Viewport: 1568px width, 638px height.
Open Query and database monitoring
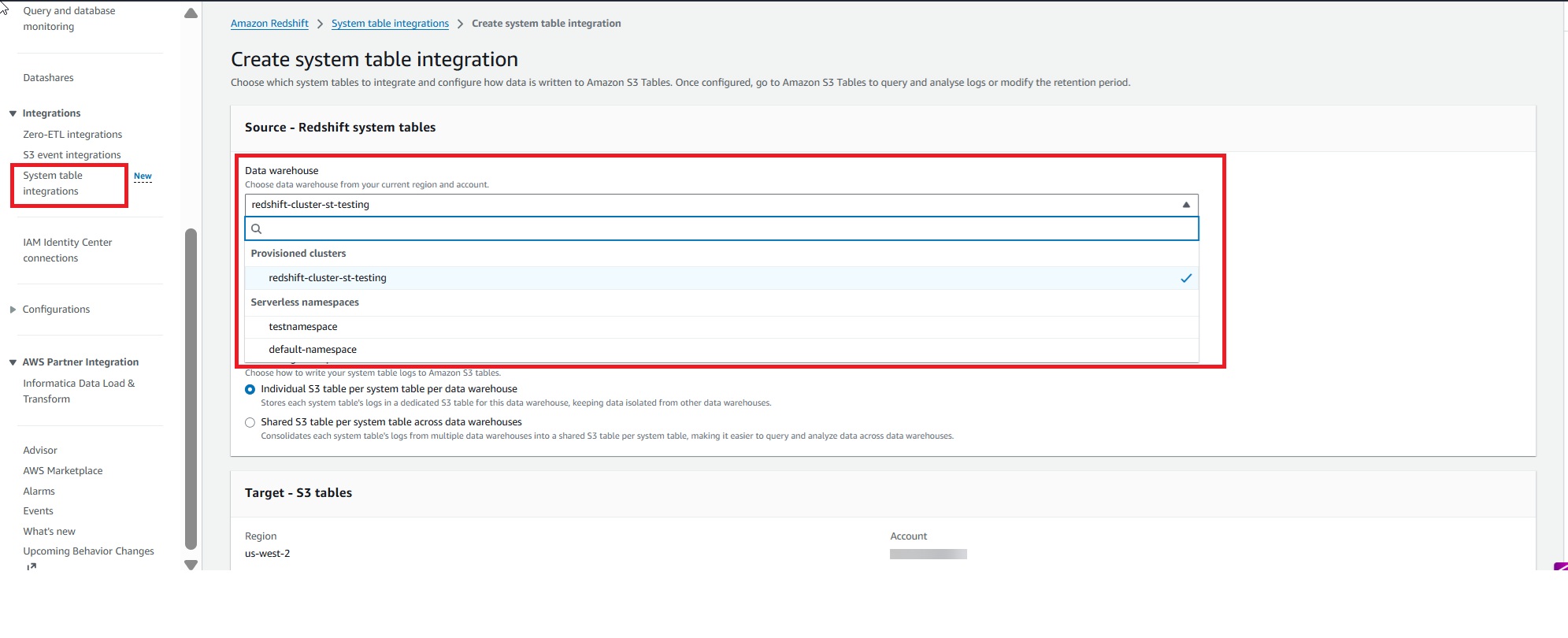[x=69, y=19]
